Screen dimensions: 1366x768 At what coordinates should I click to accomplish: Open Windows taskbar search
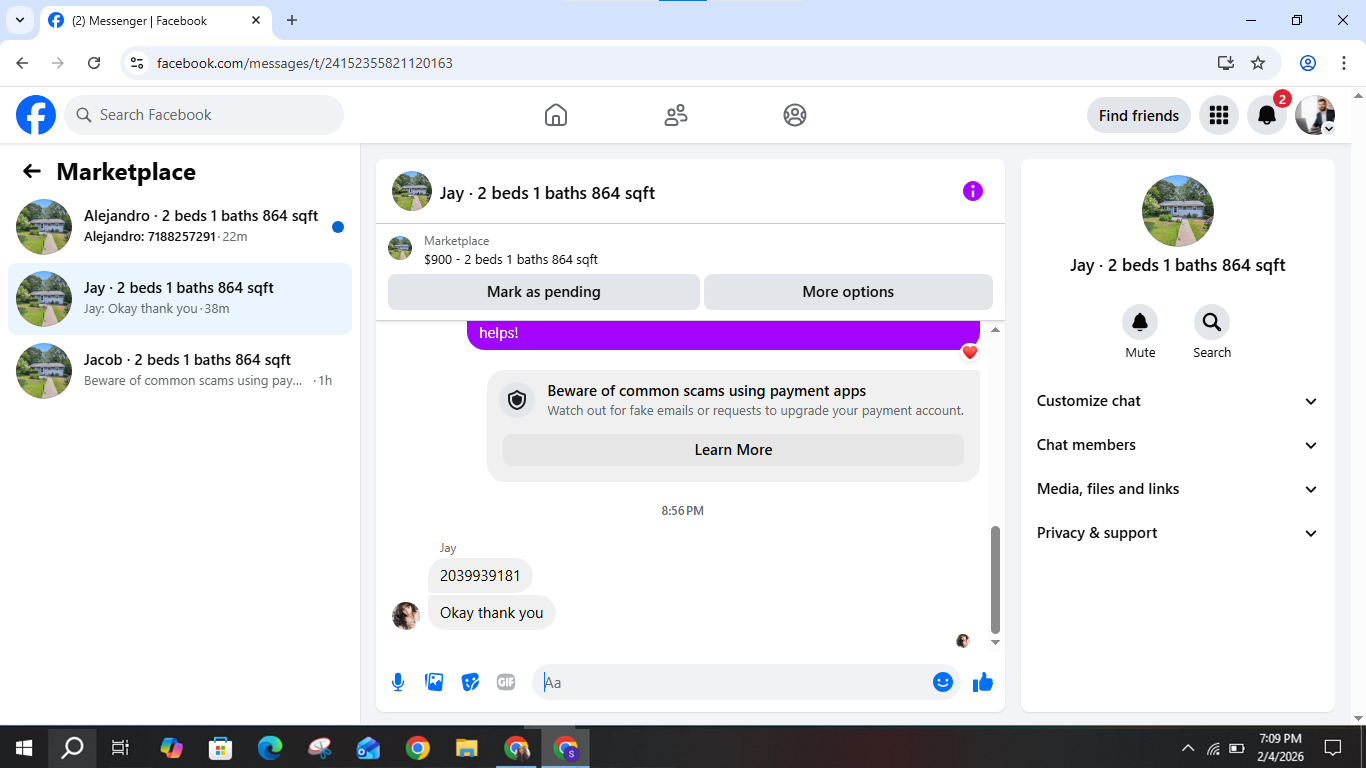point(72,747)
